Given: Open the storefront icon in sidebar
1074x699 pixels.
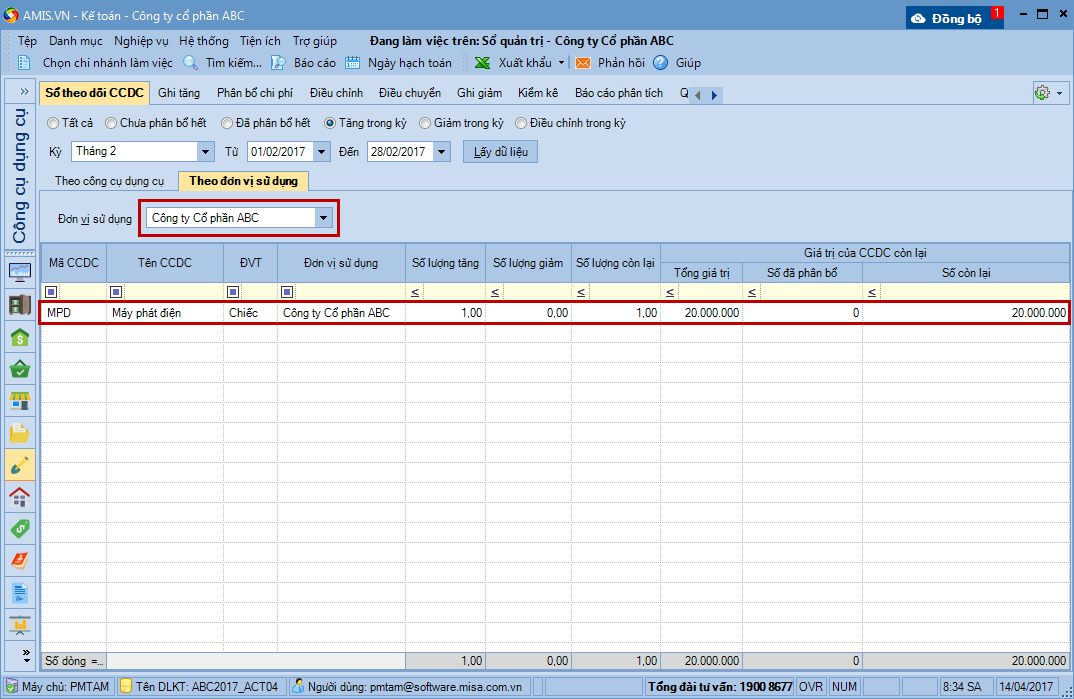Looking at the screenshot, I should pyautogui.click(x=20, y=401).
